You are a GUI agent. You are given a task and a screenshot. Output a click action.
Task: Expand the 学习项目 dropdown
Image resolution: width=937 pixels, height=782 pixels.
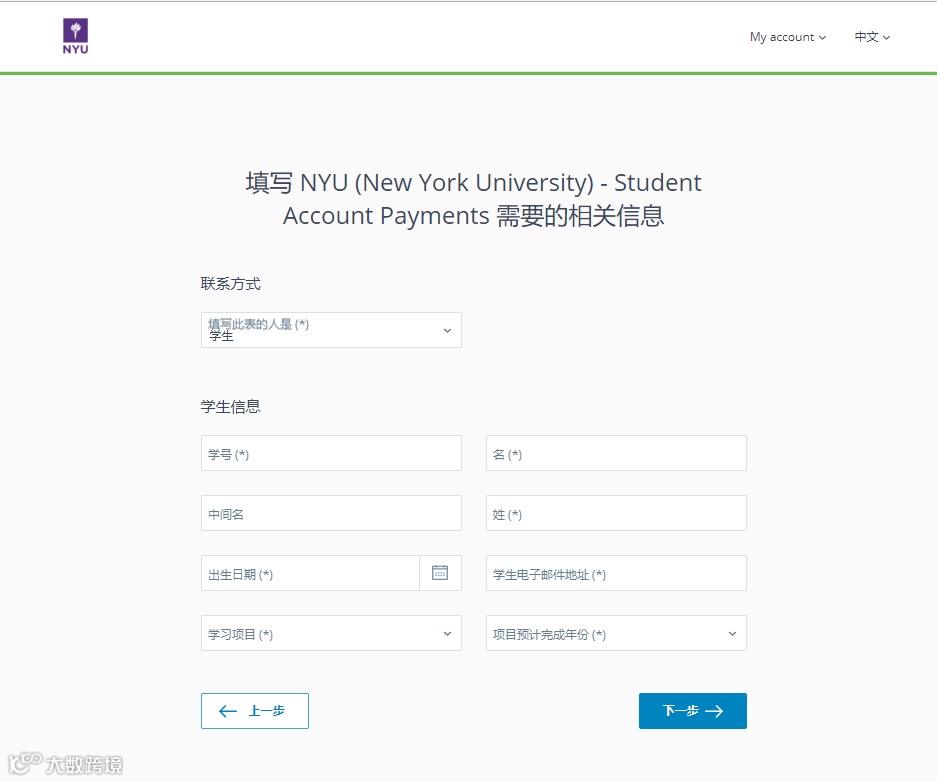click(x=331, y=633)
